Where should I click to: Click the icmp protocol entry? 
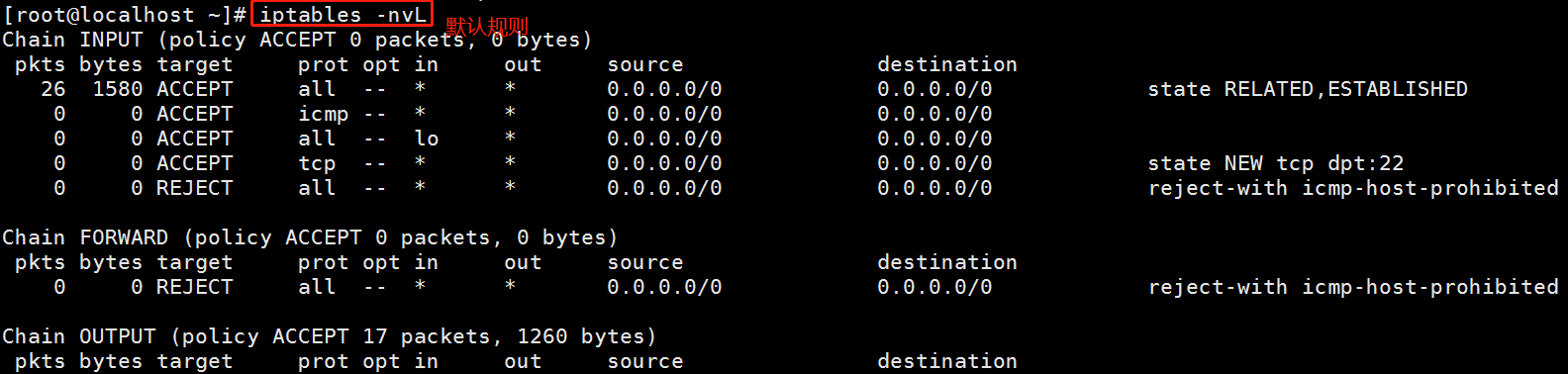coord(324,115)
